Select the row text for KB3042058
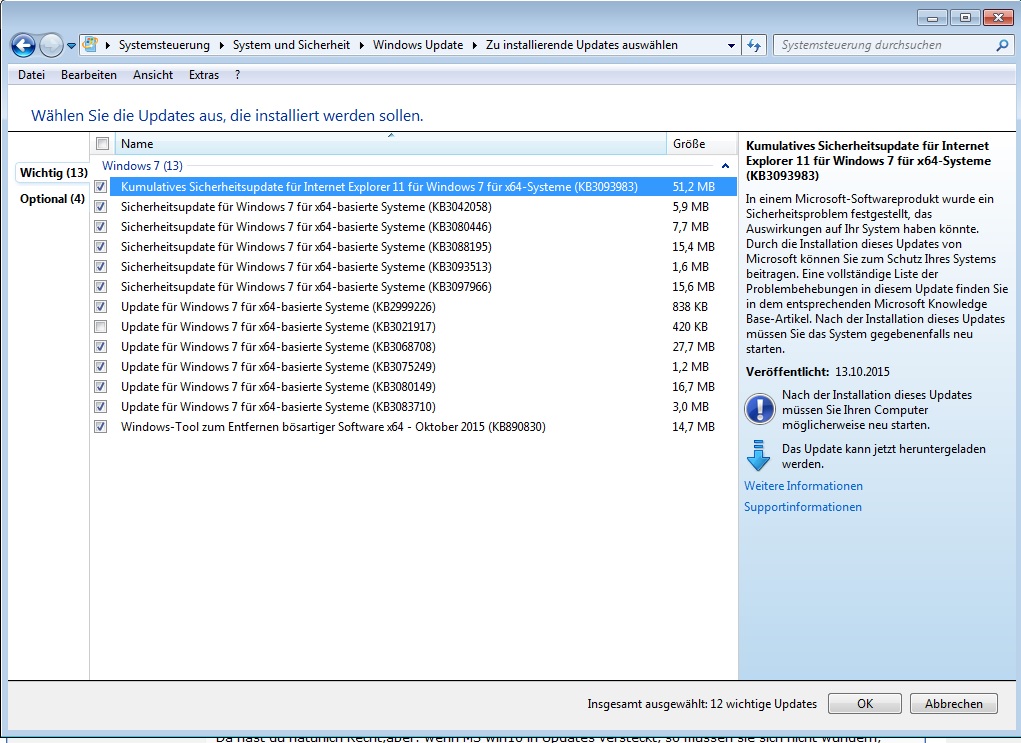 point(306,206)
